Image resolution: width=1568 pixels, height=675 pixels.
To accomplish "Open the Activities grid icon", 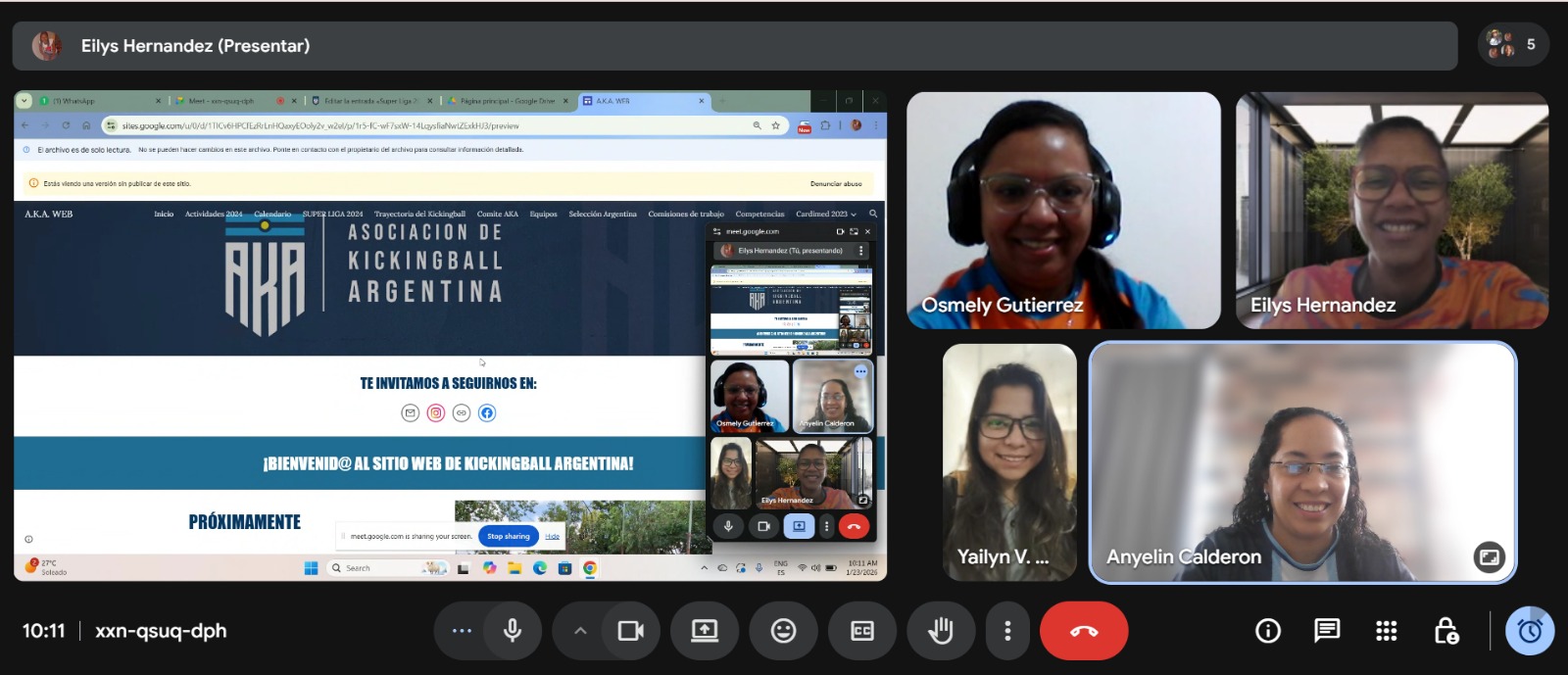I will (x=1386, y=631).
